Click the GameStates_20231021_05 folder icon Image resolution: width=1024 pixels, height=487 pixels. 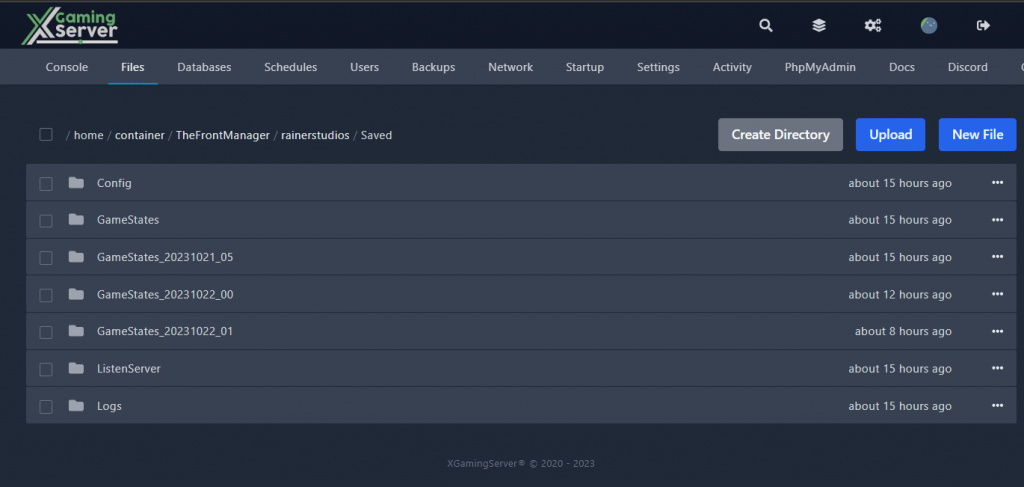(x=76, y=257)
